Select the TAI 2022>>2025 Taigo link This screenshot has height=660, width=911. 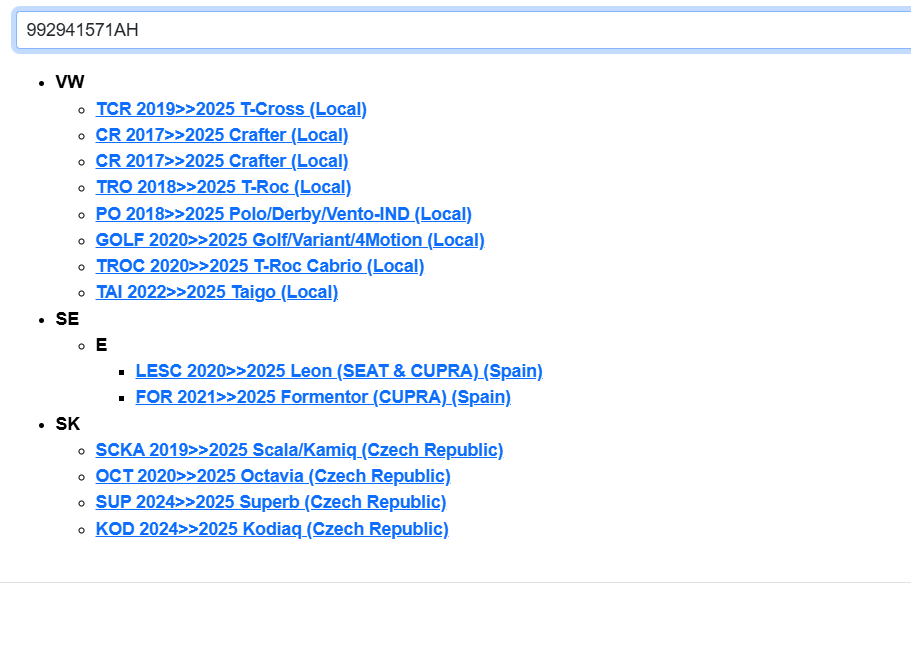click(217, 292)
